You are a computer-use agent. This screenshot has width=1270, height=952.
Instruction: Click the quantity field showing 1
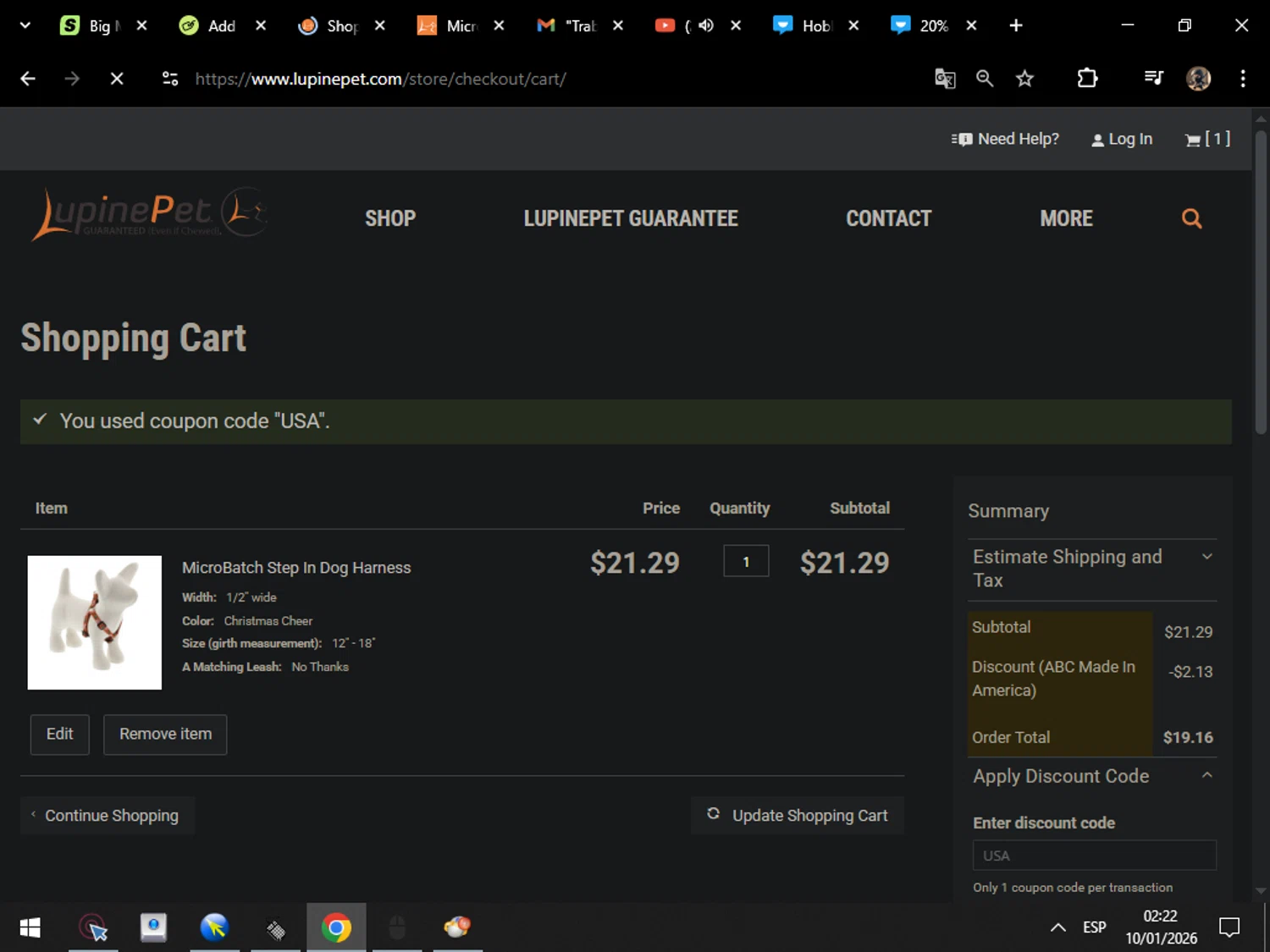[x=746, y=561]
